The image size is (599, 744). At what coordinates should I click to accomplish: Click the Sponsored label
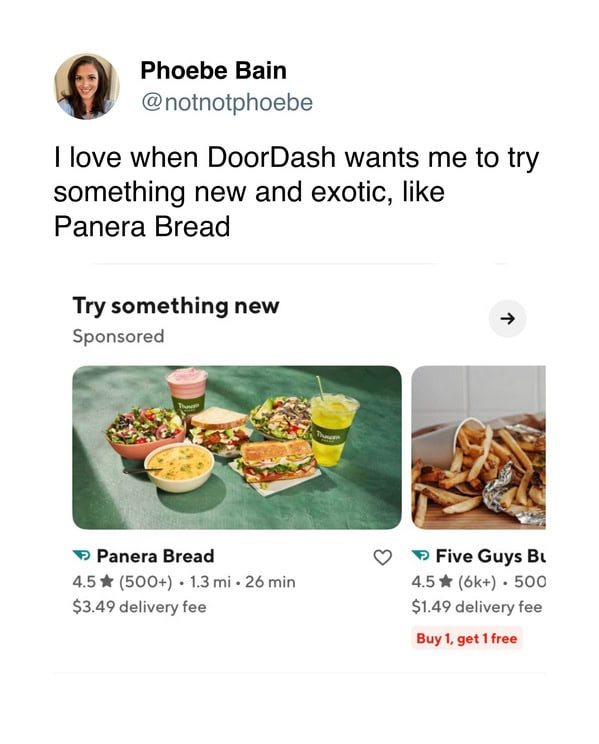(118, 336)
